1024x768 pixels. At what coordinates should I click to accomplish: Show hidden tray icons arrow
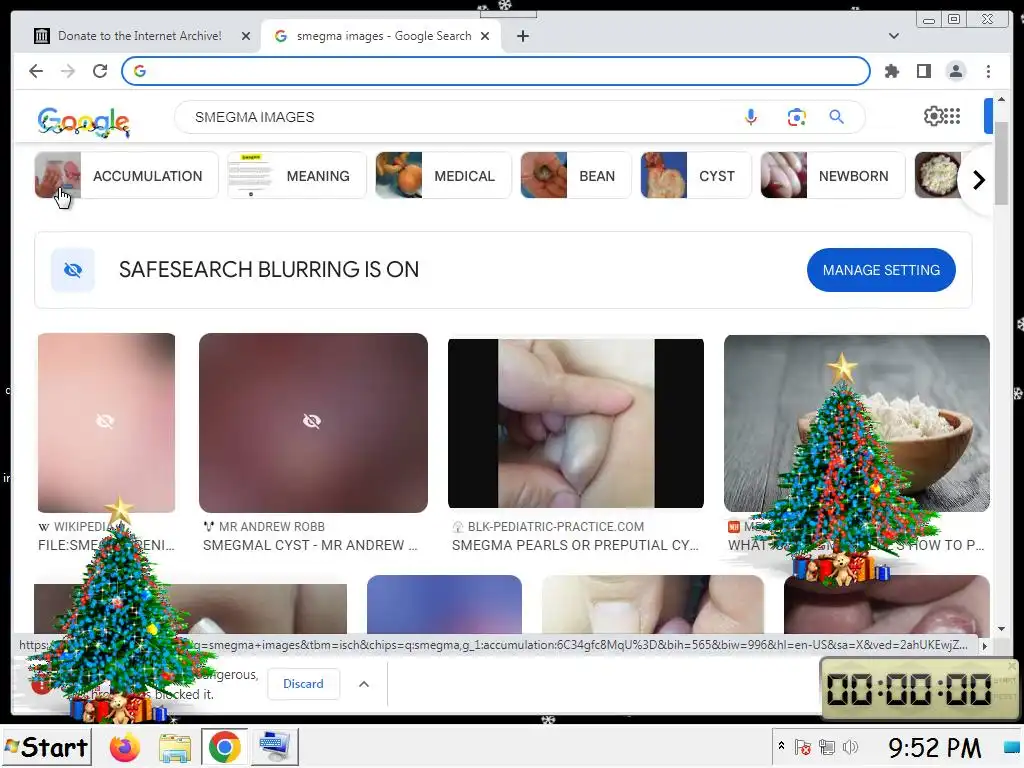(x=781, y=746)
